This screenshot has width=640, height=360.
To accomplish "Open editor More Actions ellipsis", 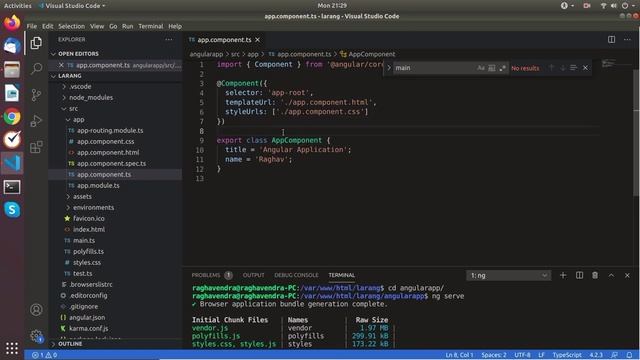I will (627, 40).
